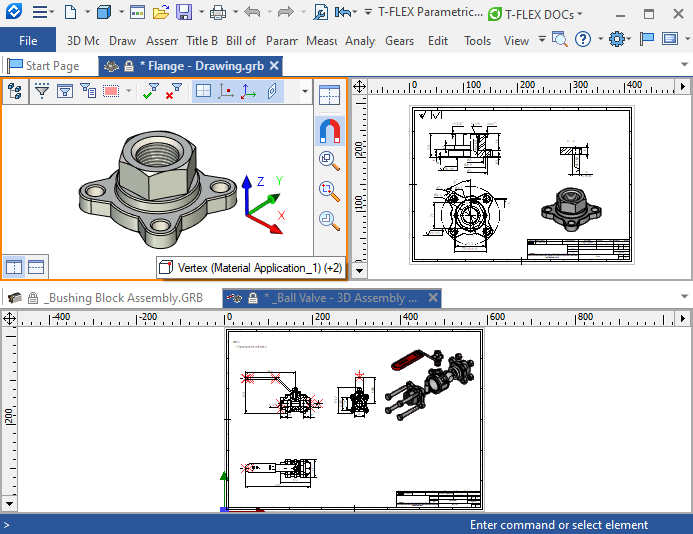Click the model tree structure icon
Screen dimensions: 693x534
click(15, 91)
